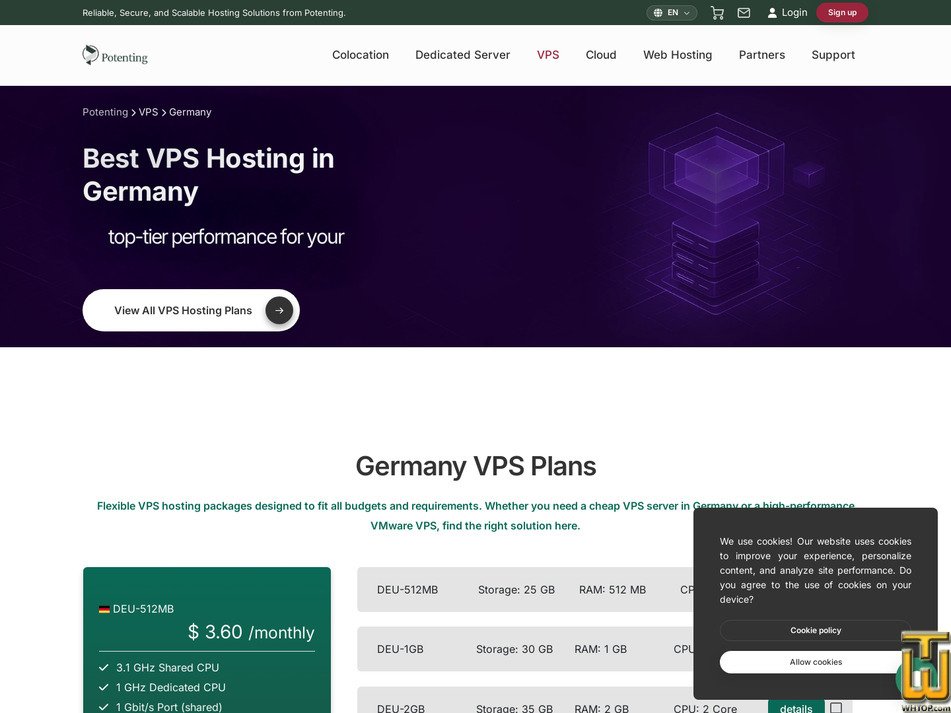The height and width of the screenshot is (713, 951).
Task: Click the arrow circle in View All Plans
Action: [x=279, y=310]
